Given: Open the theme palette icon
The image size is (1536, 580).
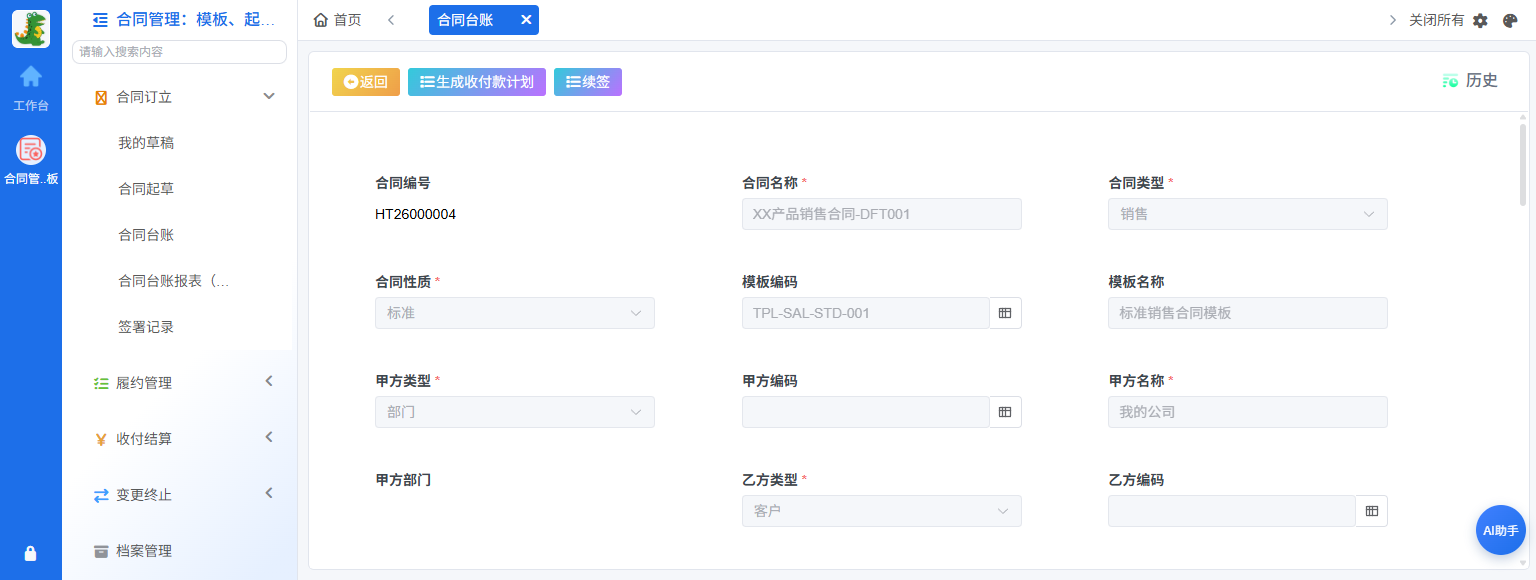Looking at the screenshot, I should (1510, 20).
